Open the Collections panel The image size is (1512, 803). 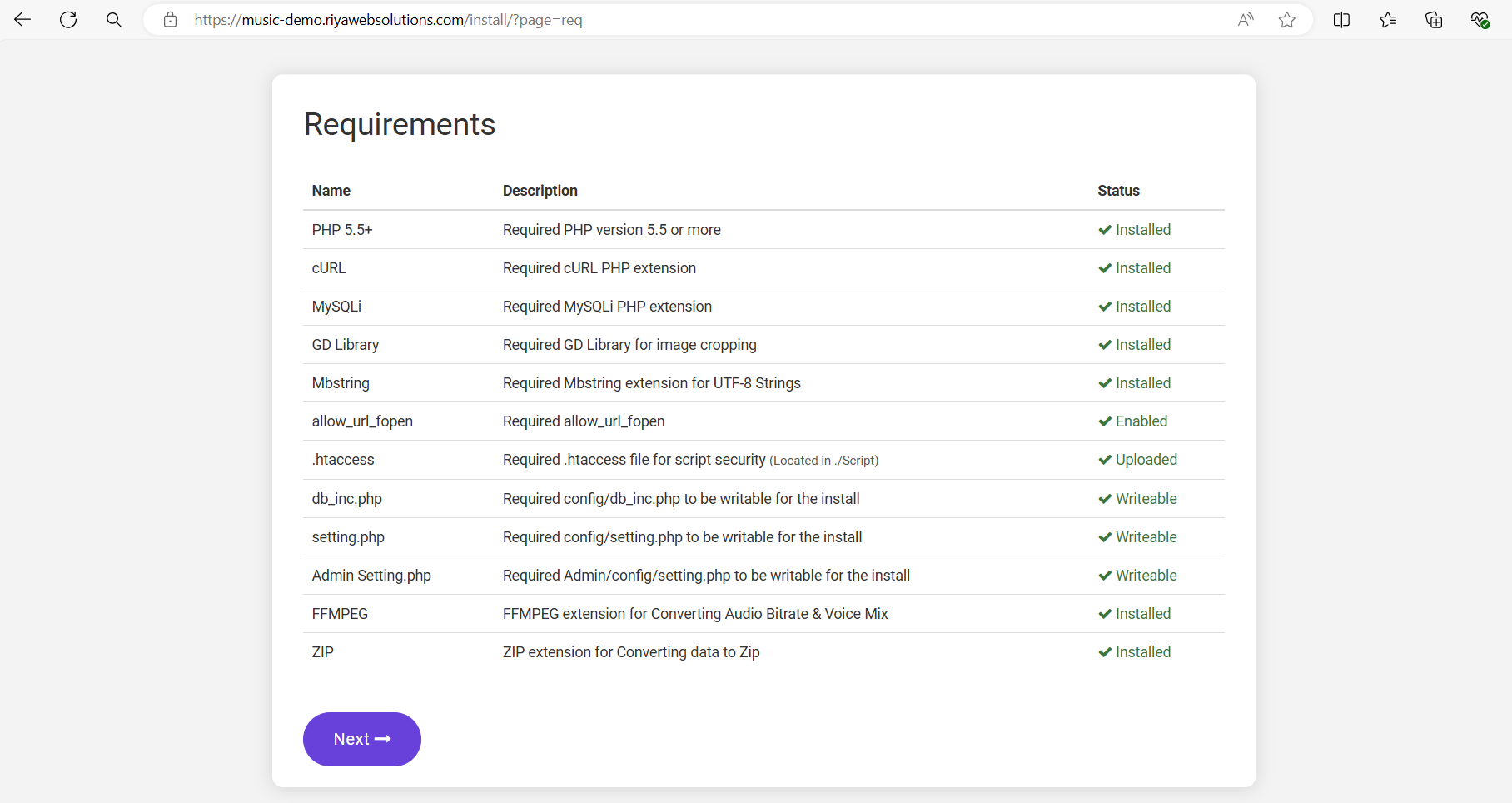[1434, 20]
